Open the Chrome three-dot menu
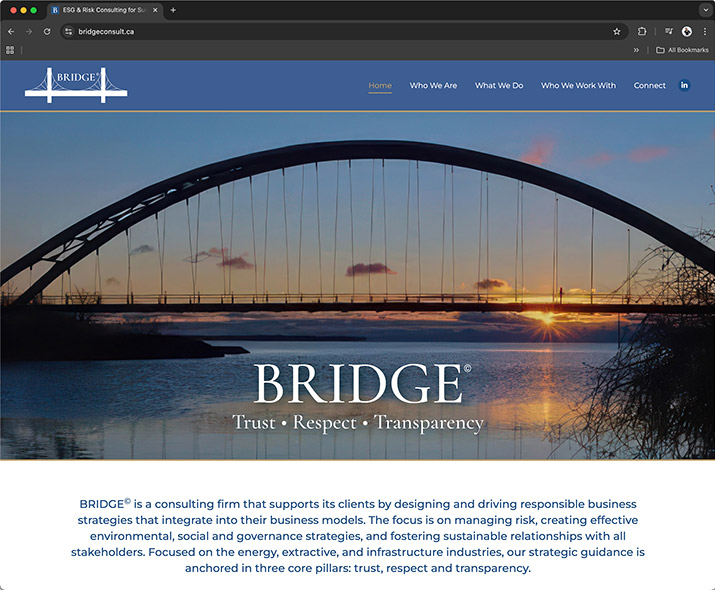The height and width of the screenshot is (590, 715). tap(704, 31)
